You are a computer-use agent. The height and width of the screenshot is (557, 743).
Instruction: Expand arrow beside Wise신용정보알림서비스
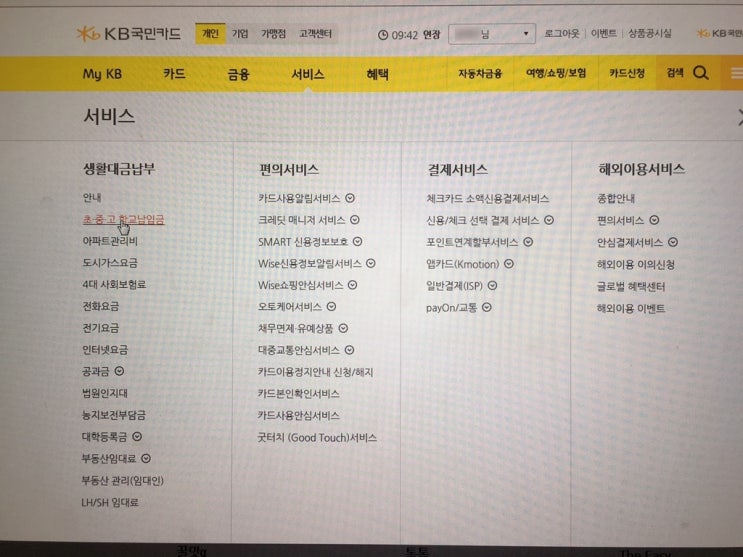coord(371,263)
